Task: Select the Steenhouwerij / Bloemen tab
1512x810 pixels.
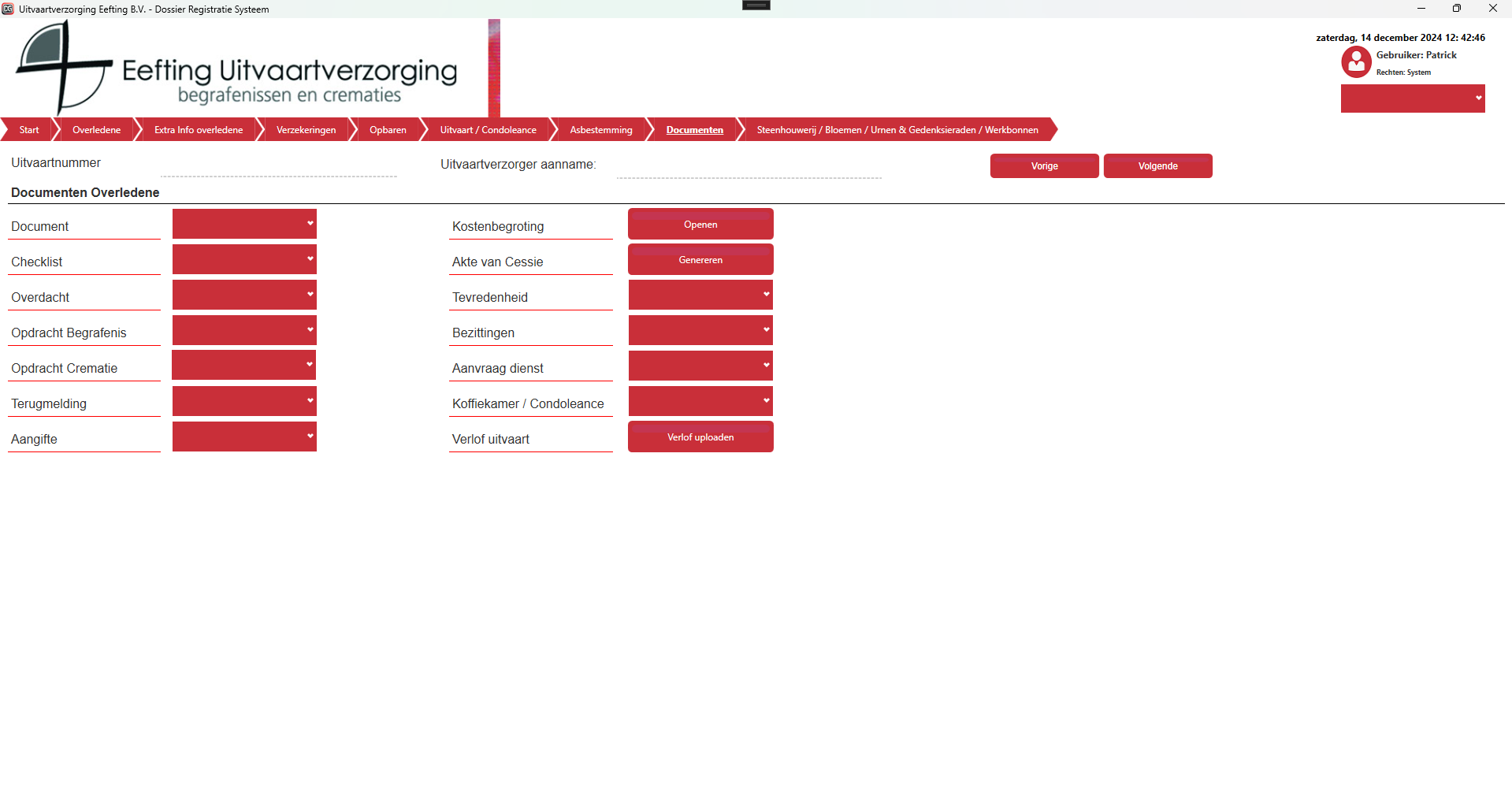Action: (897, 130)
